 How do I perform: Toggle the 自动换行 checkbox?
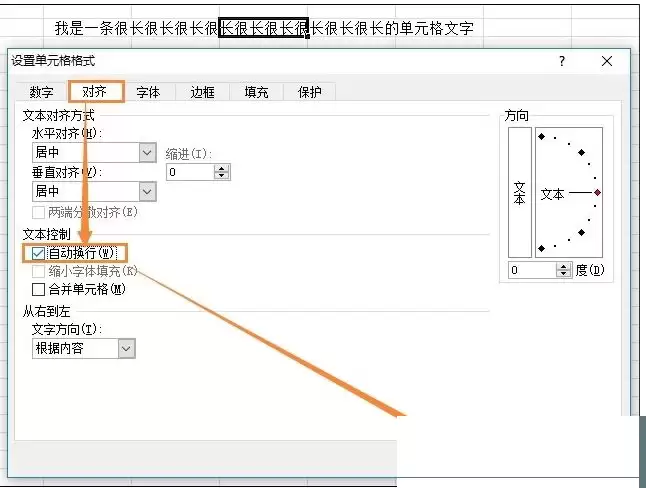(38, 253)
